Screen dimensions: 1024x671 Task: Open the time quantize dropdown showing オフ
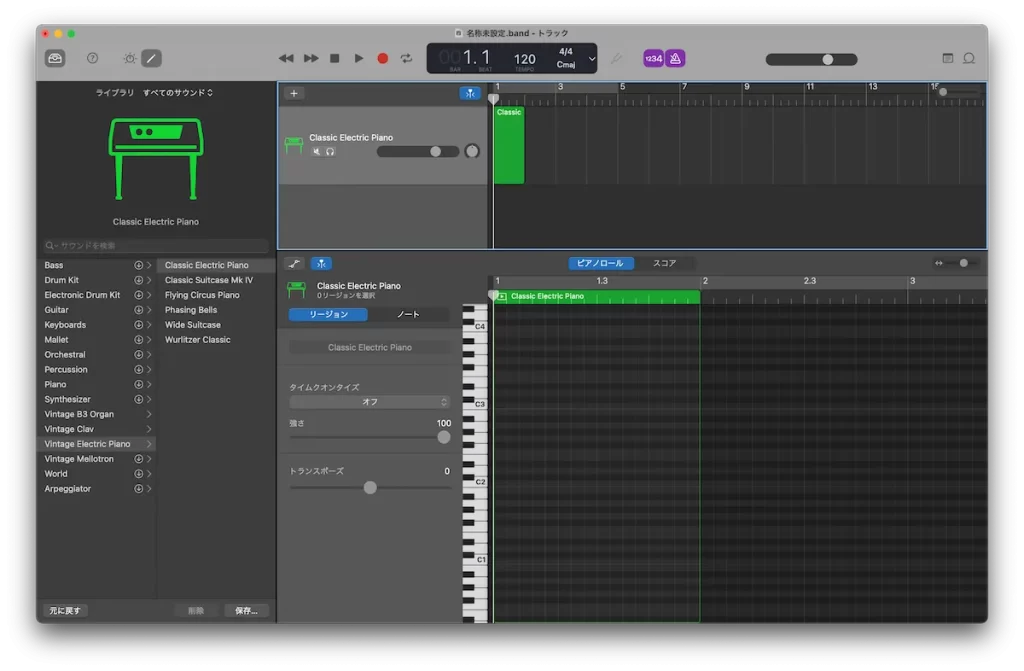369,402
